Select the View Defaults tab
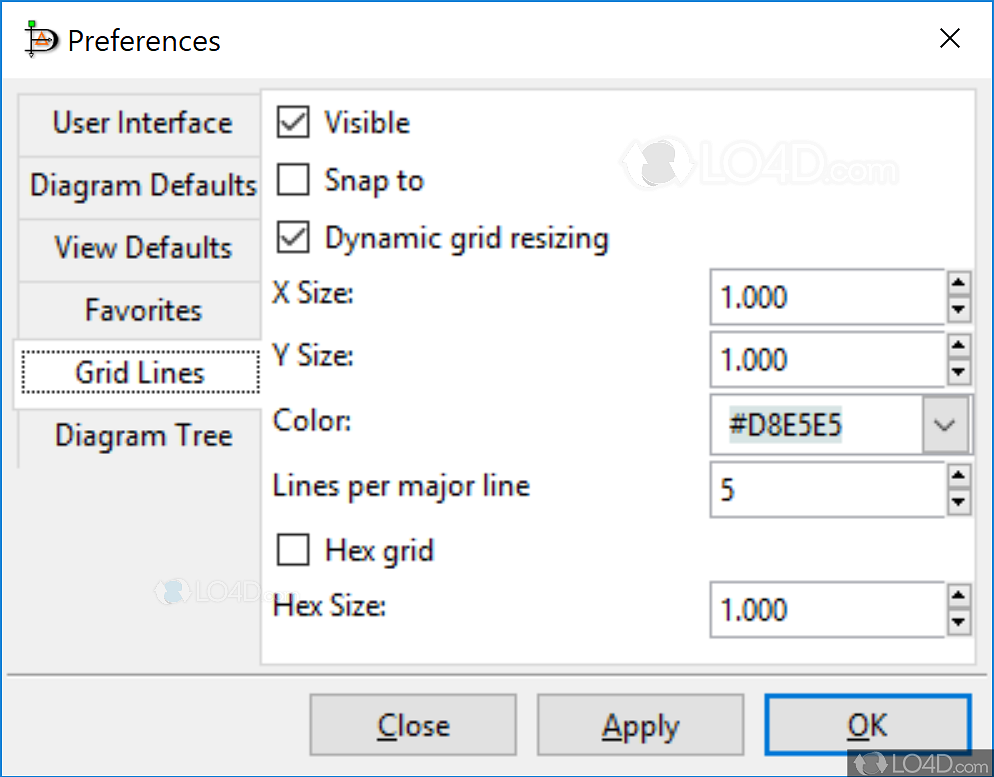The image size is (994, 777). pos(140,248)
